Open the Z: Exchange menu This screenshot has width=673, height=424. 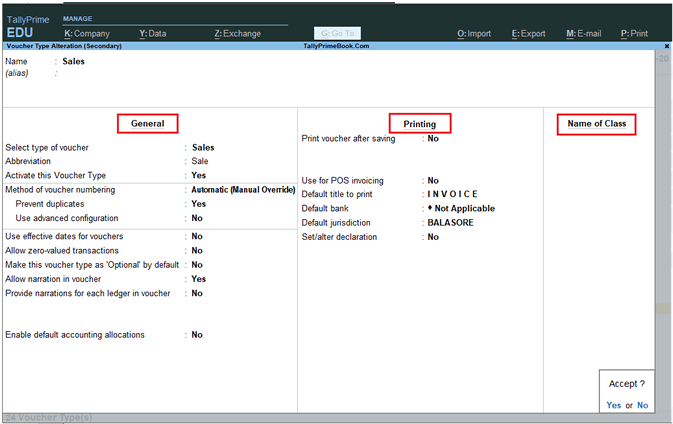point(238,33)
